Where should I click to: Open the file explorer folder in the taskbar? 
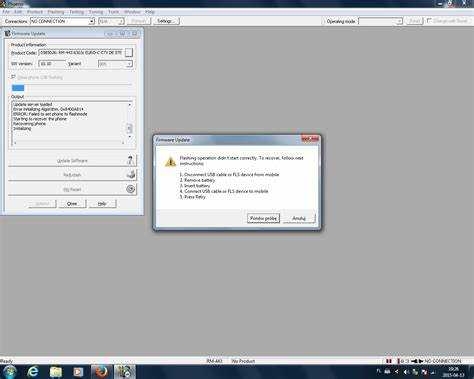tap(56, 372)
